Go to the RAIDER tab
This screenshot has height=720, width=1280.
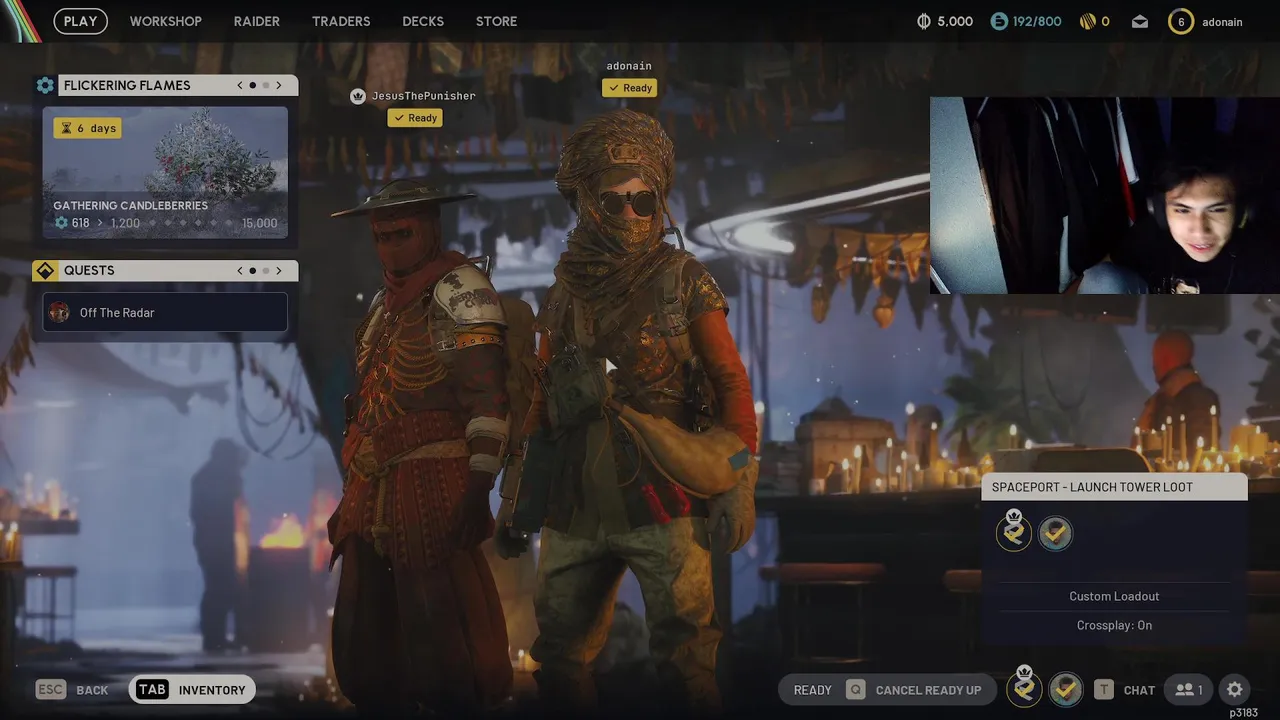[257, 21]
